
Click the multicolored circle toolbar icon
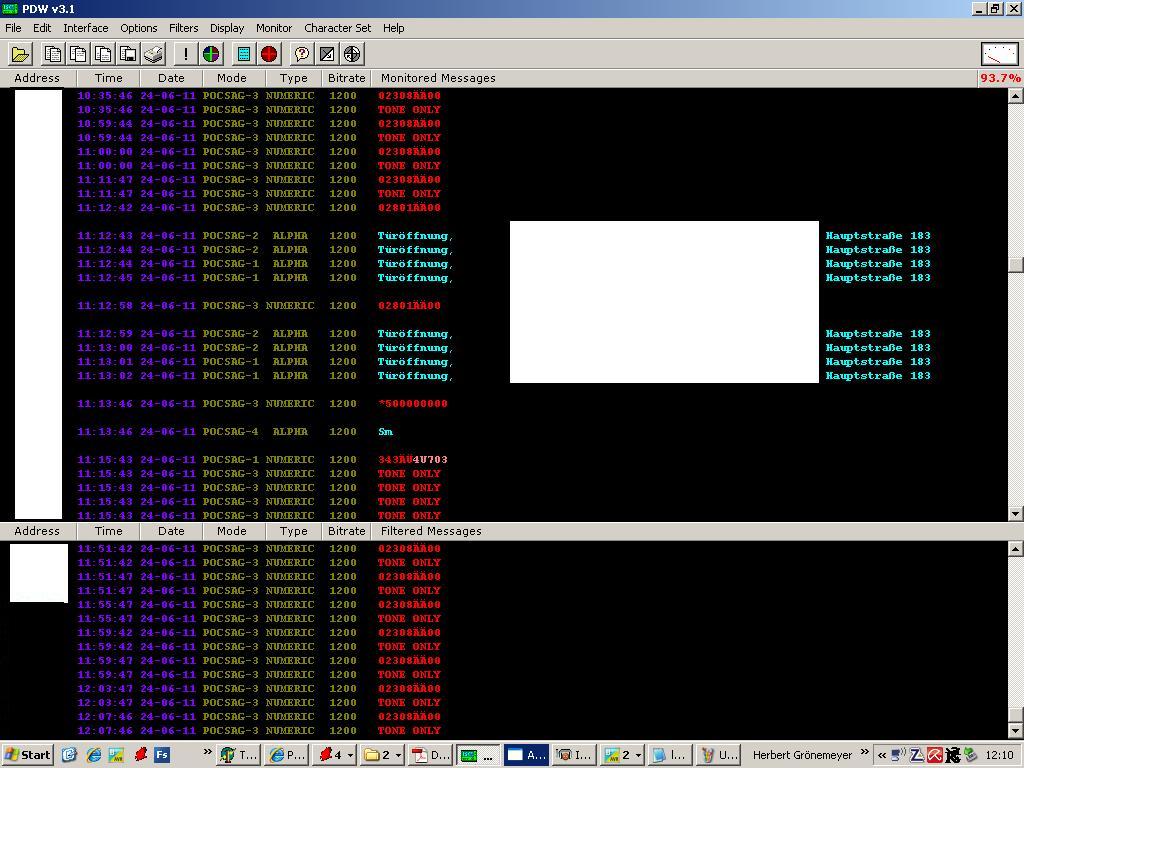coord(211,54)
